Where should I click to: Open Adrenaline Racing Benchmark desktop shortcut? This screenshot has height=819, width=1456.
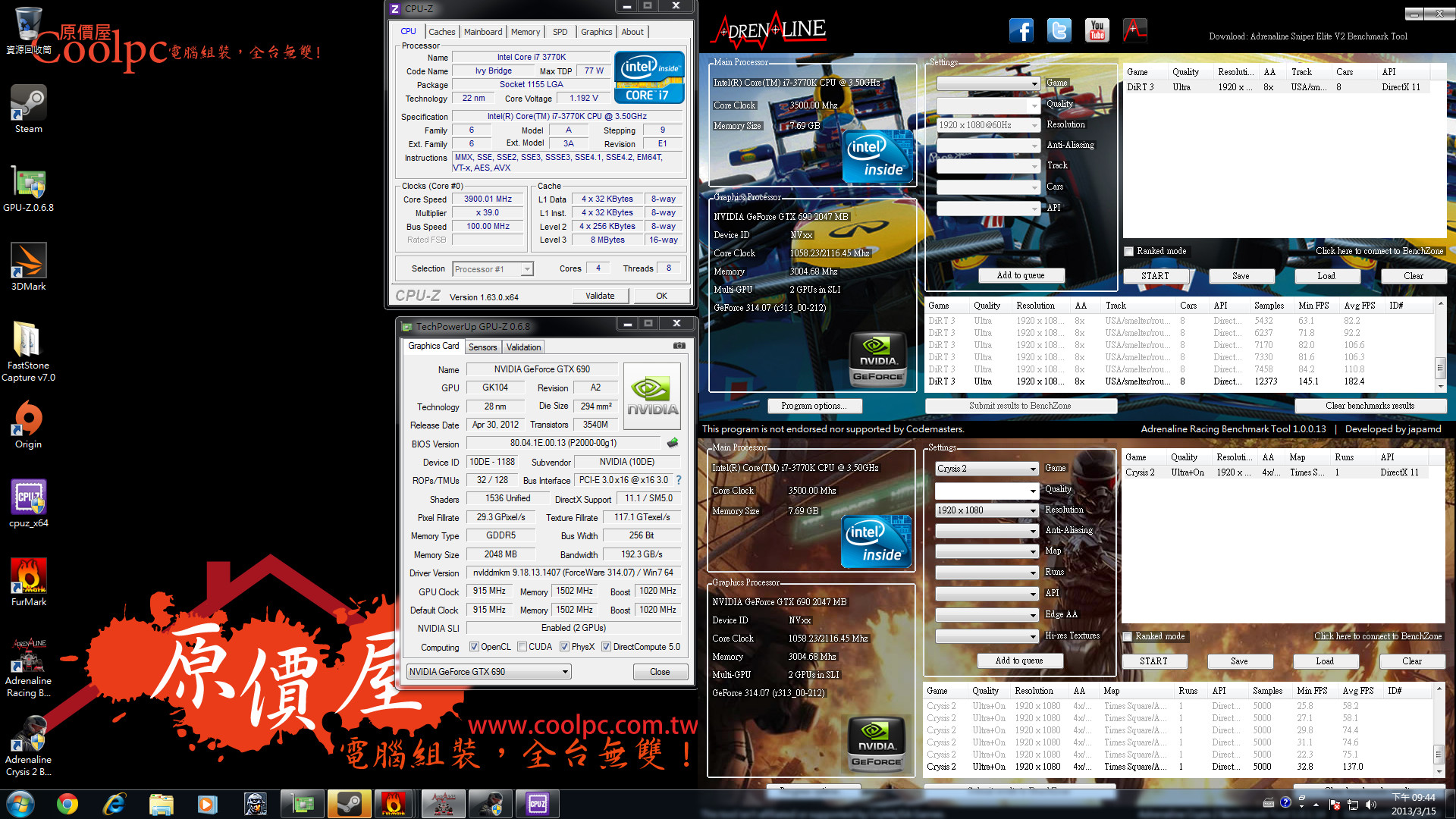29,667
